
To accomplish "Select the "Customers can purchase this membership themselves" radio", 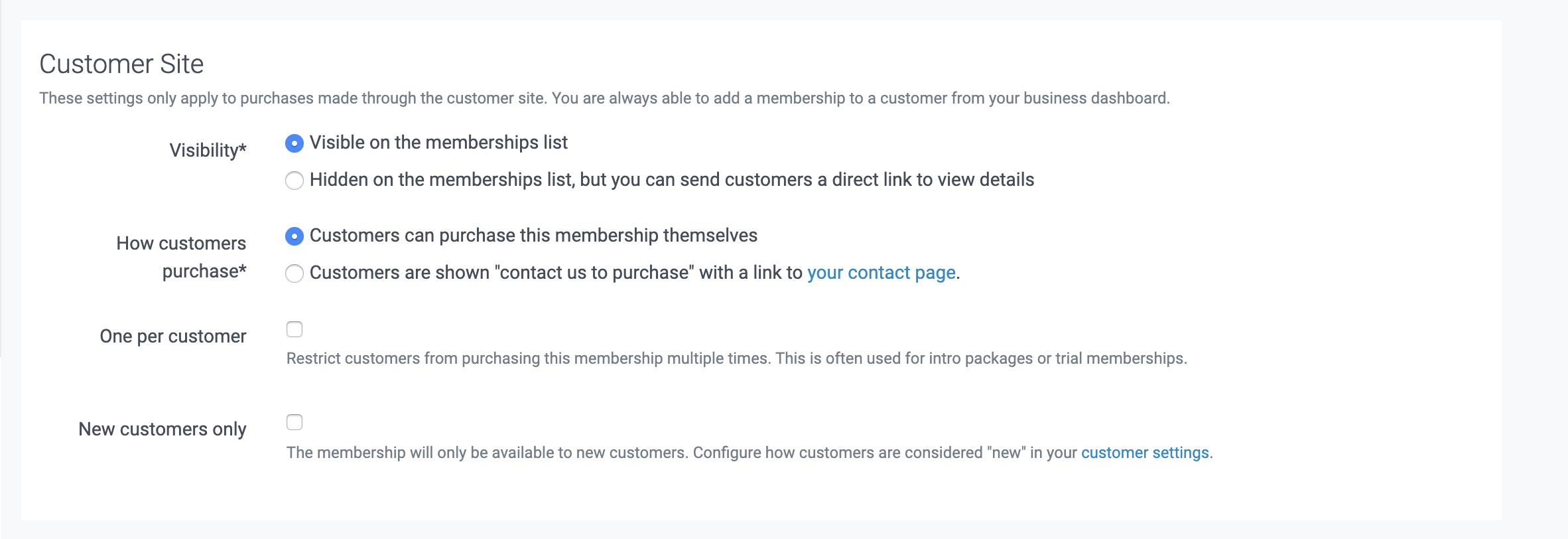I will (294, 236).
